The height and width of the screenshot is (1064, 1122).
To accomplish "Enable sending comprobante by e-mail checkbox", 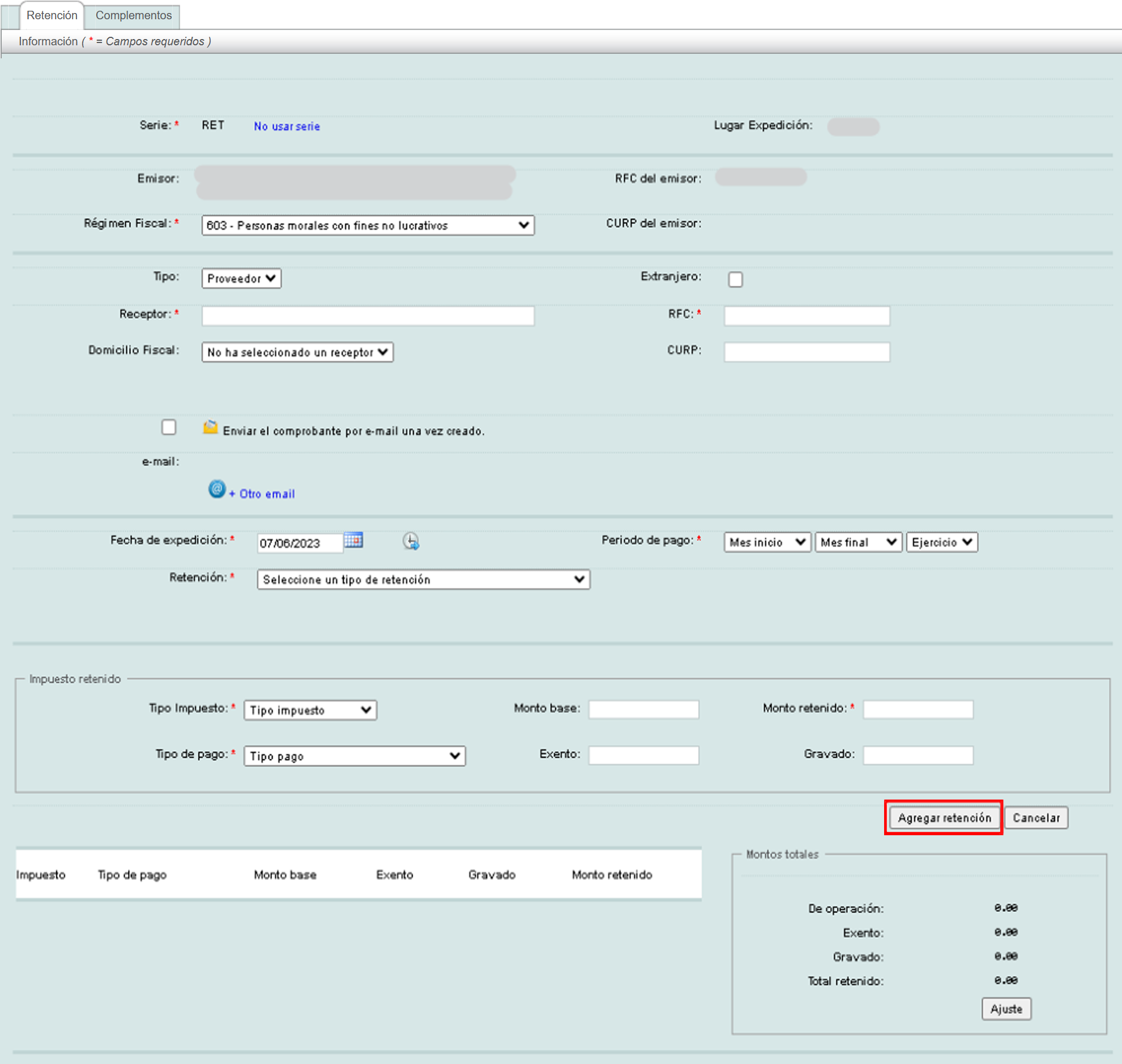I will 168,427.
